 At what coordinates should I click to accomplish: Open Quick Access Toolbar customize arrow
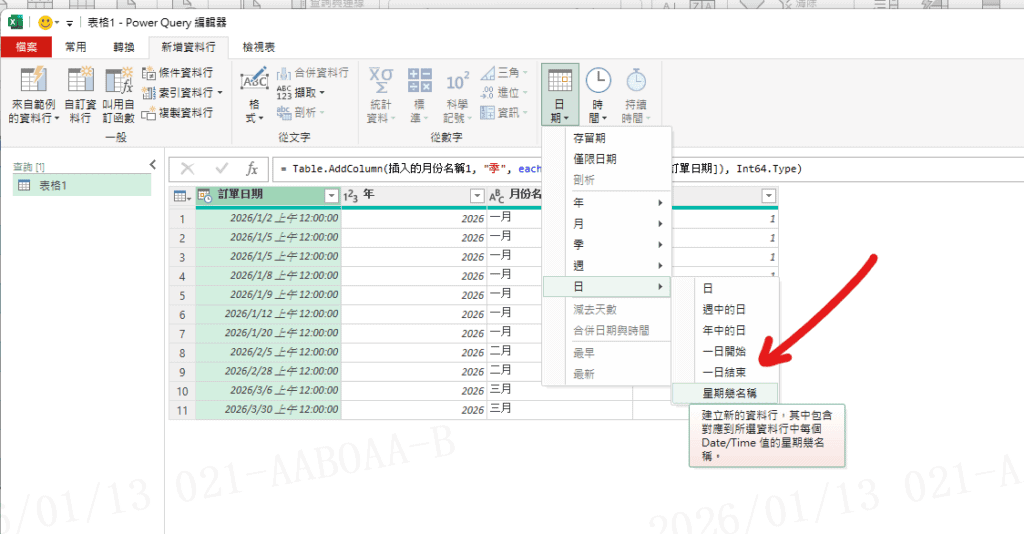click(69, 23)
